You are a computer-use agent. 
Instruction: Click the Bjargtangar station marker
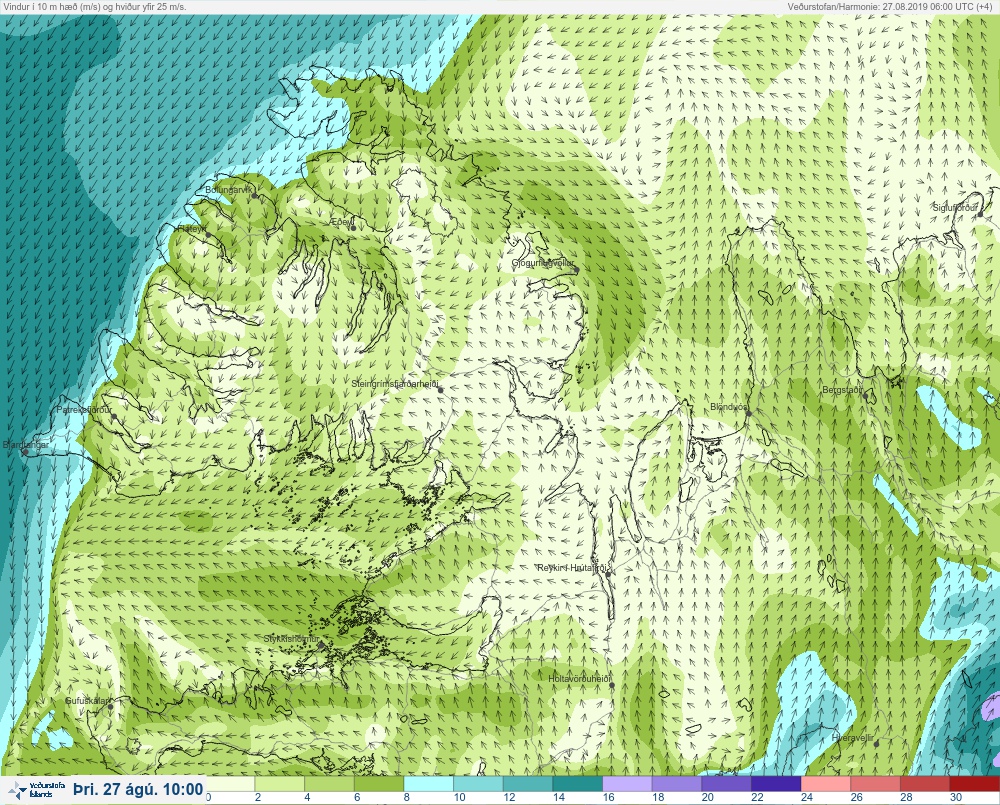click(x=26, y=452)
